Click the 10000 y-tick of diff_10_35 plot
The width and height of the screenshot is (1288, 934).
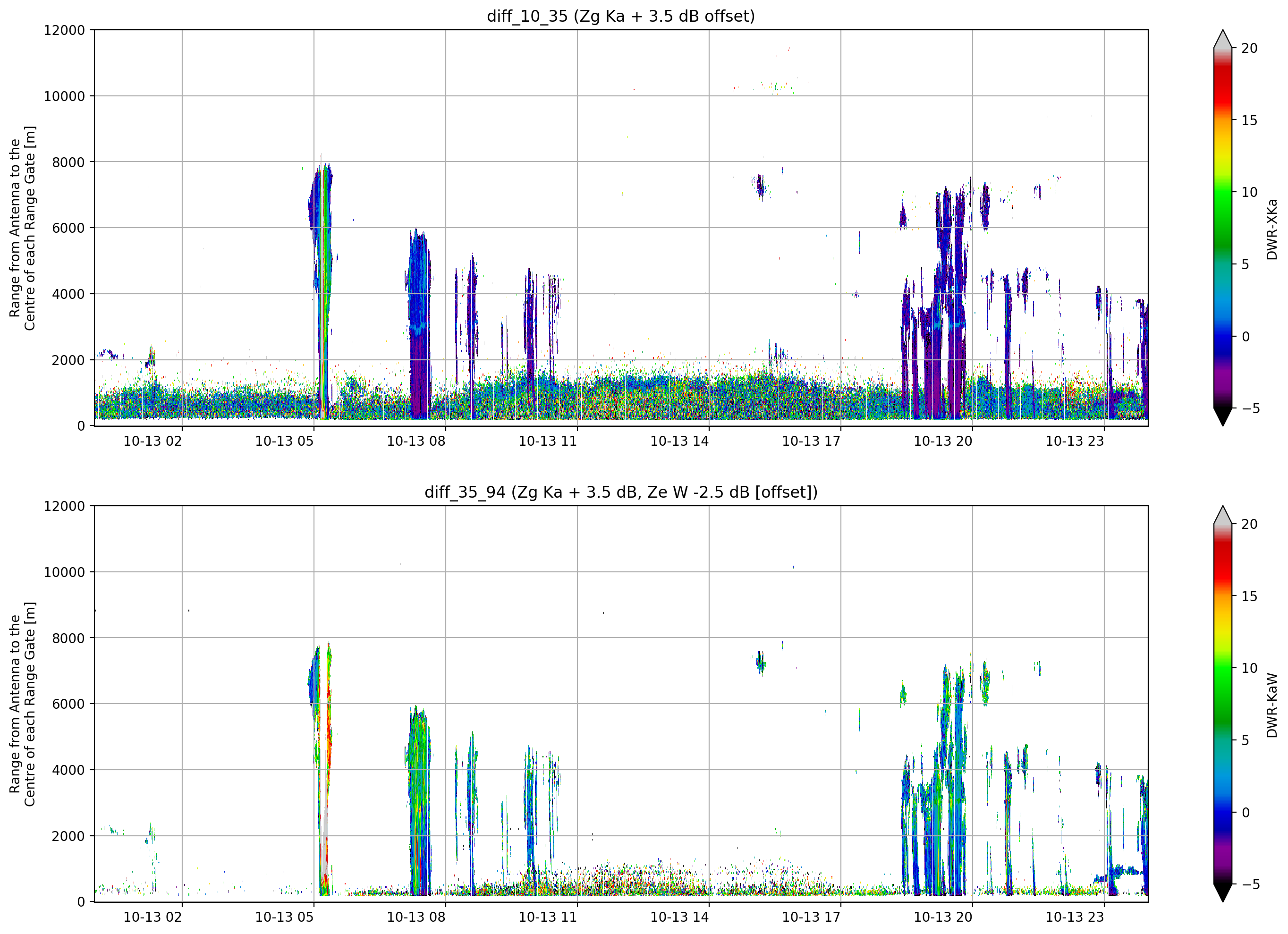click(64, 97)
